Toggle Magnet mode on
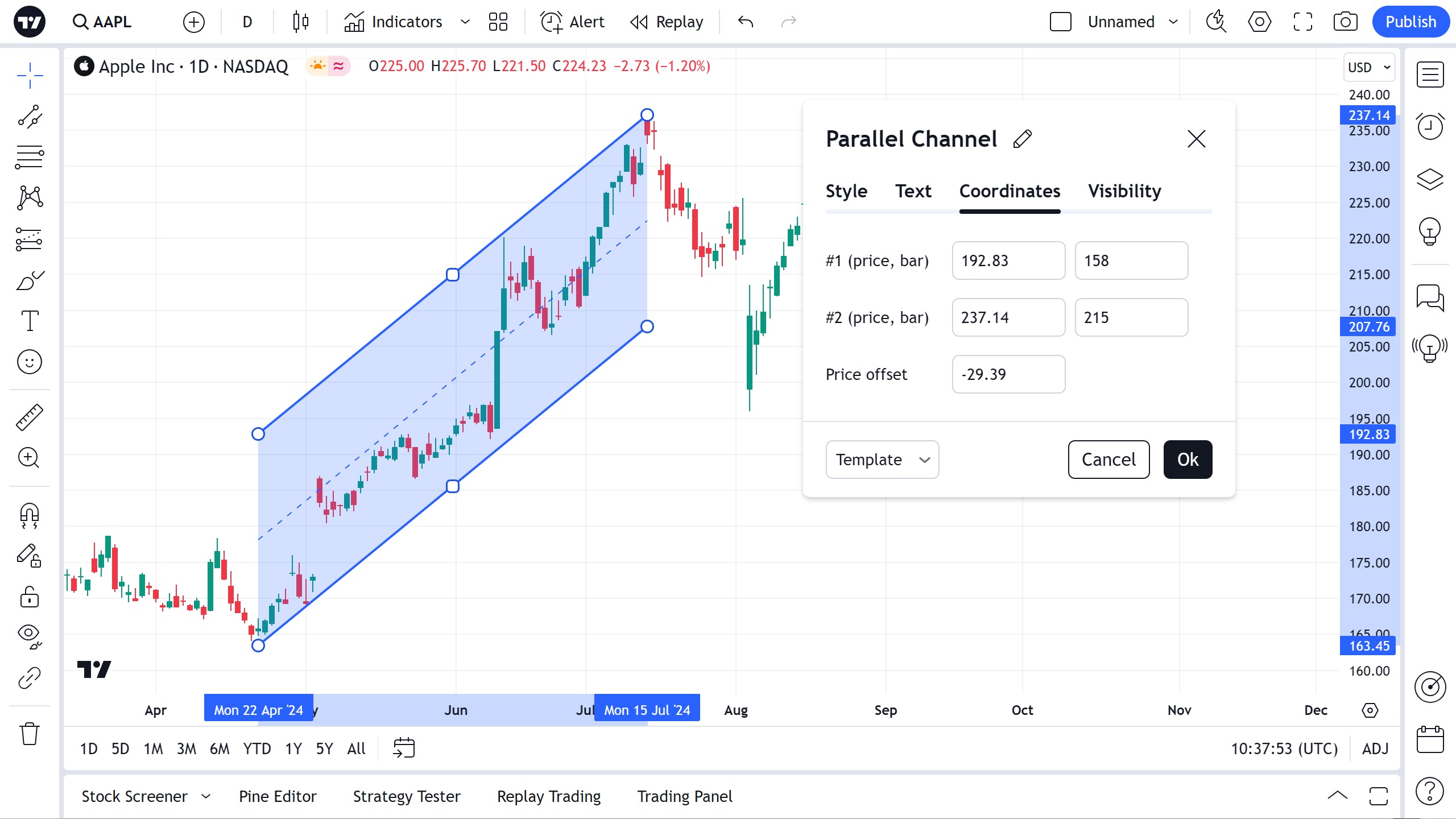Viewport: 1456px width, 819px height. click(30, 515)
